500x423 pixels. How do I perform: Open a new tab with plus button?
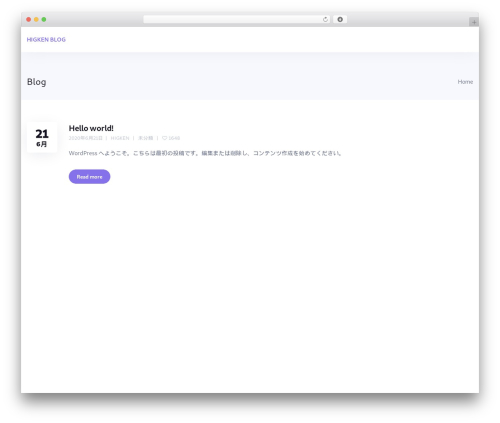(x=474, y=22)
